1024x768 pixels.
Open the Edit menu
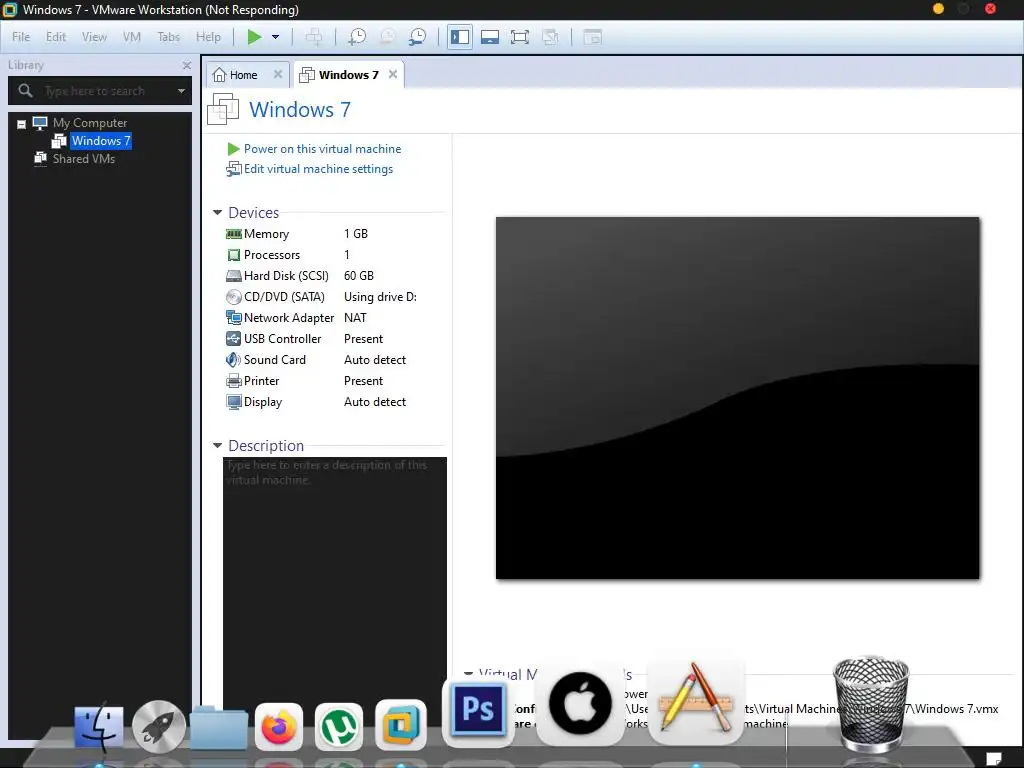coord(56,37)
